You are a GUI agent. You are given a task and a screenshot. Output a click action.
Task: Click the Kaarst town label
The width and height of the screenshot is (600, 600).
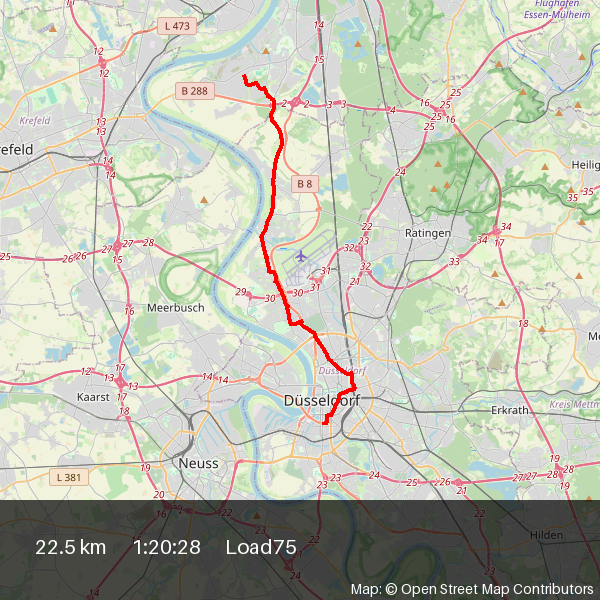coord(93,397)
